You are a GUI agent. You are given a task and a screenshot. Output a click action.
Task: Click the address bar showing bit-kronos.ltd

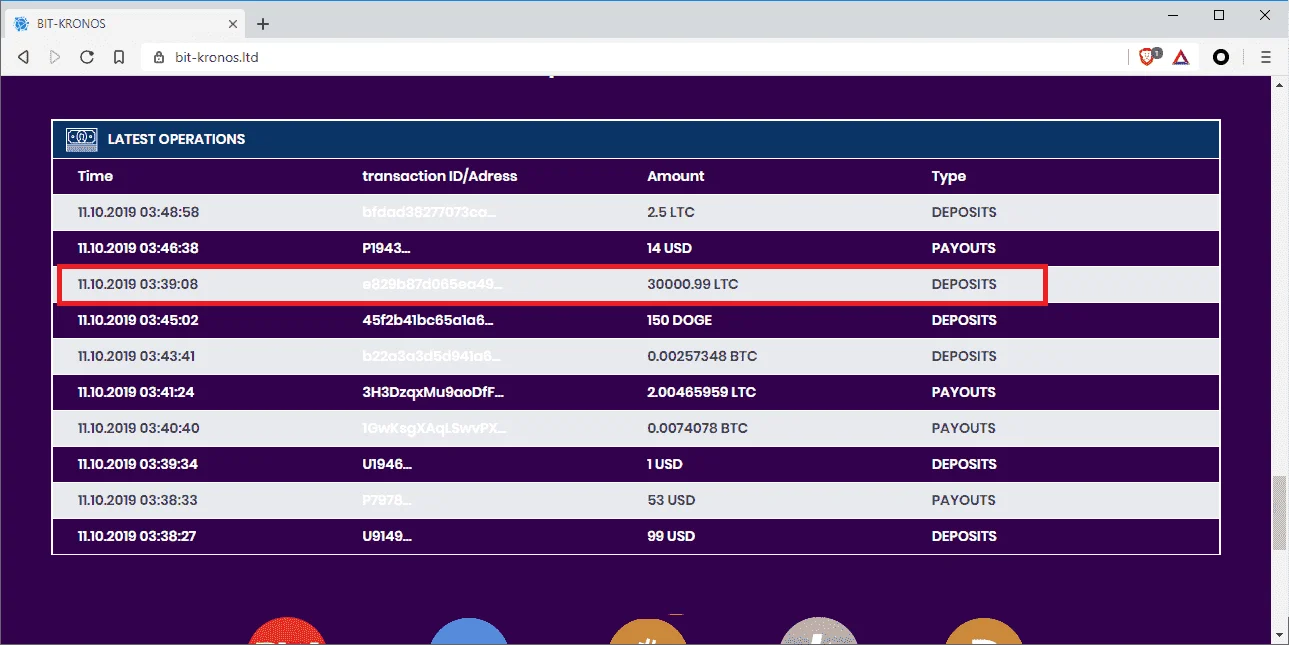634,57
